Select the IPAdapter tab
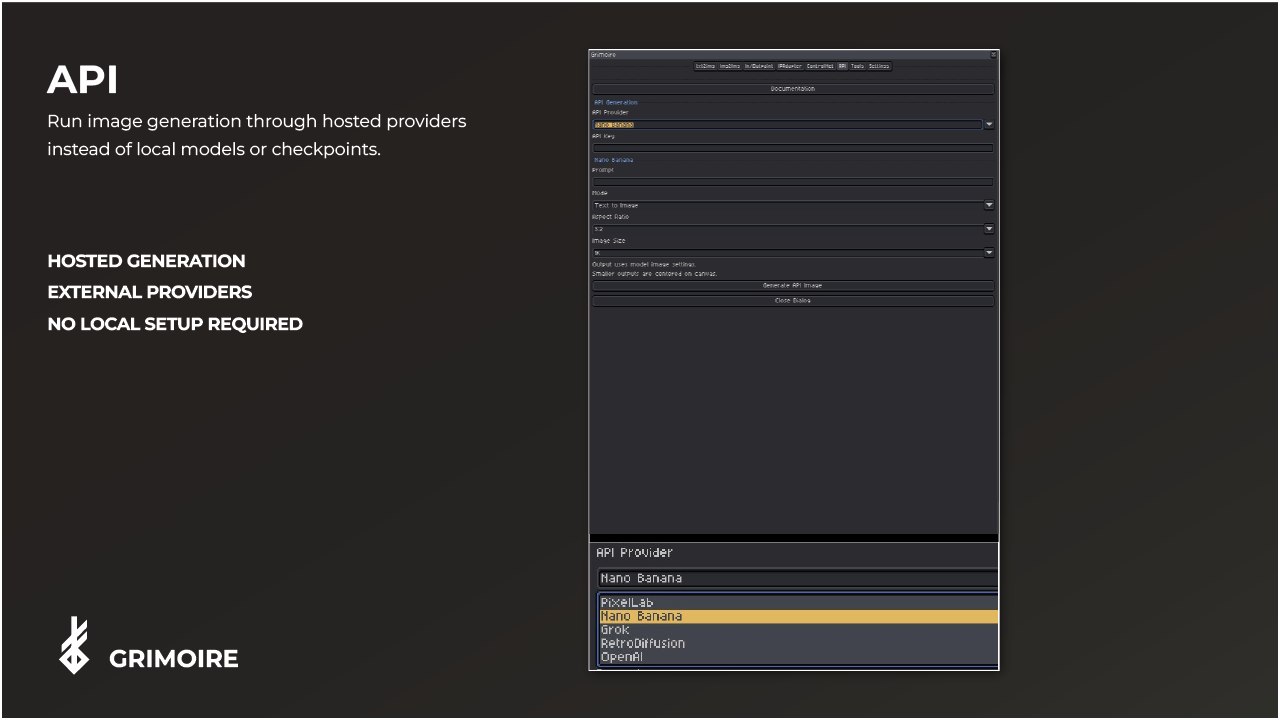 click(790, 66)
